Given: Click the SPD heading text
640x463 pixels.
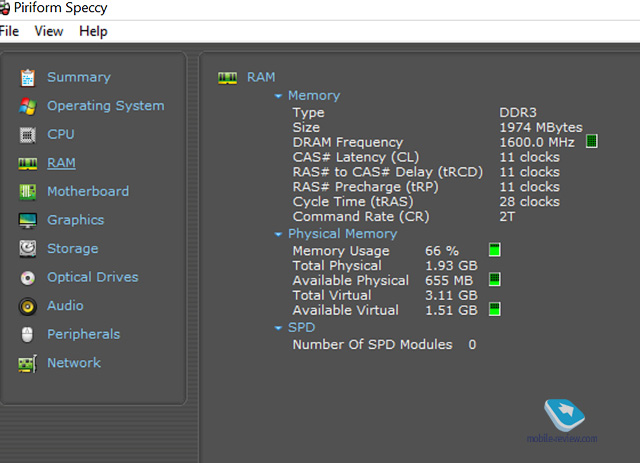Looking at the screenshot, I should pyautogui.click(x=302, y=327).
